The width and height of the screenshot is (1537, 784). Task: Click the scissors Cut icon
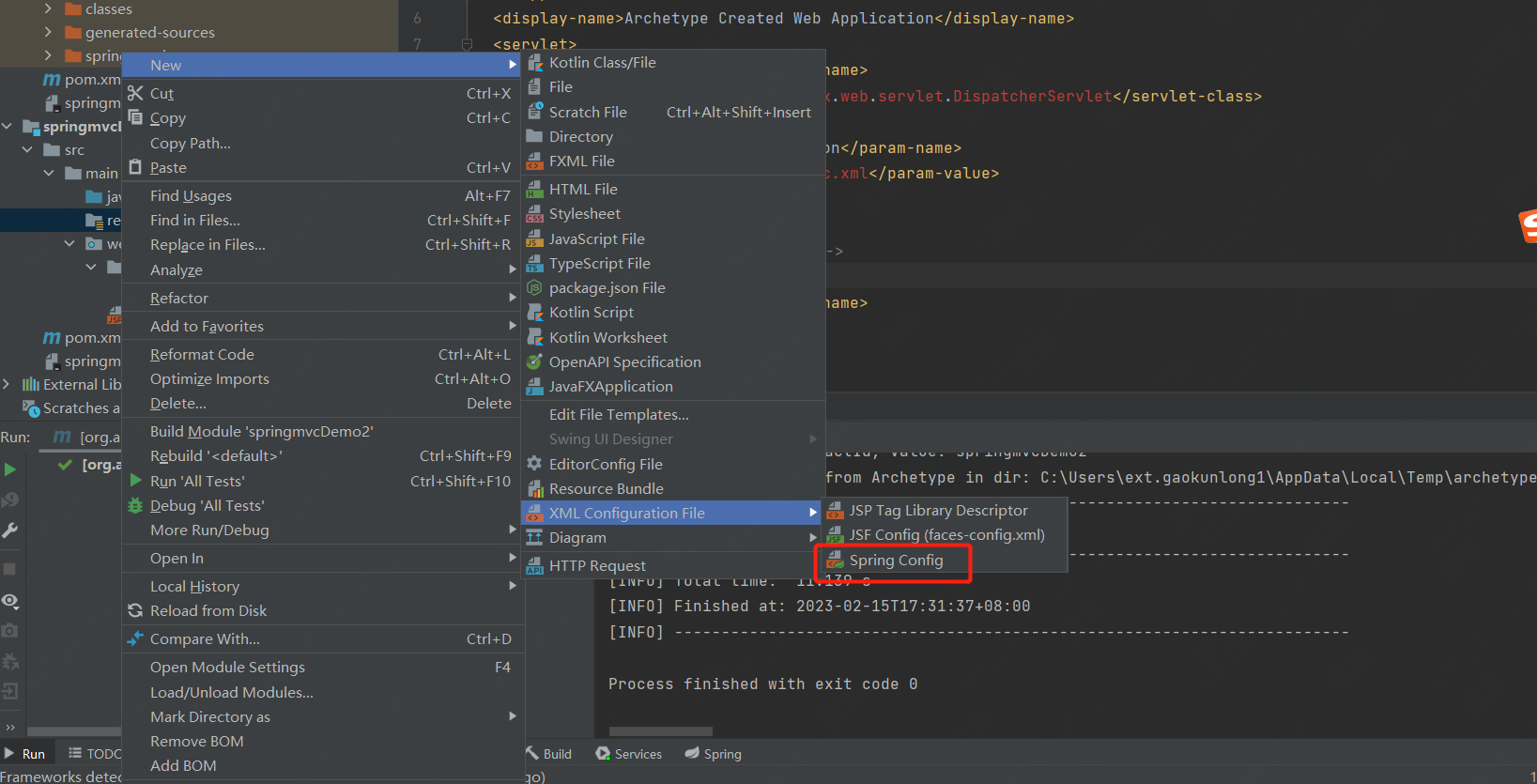135,93
